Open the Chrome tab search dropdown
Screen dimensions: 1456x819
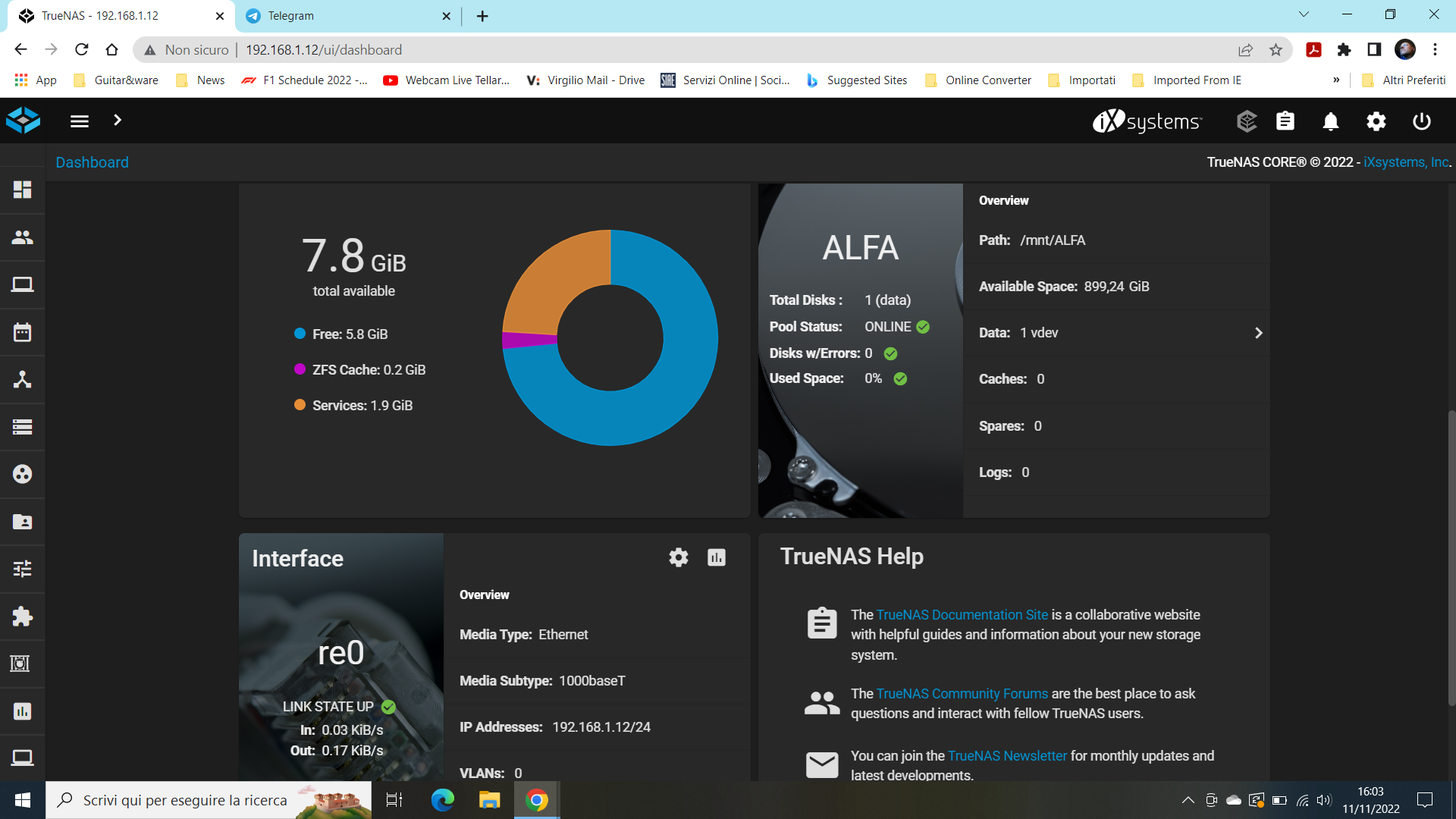click(1304, 14)
